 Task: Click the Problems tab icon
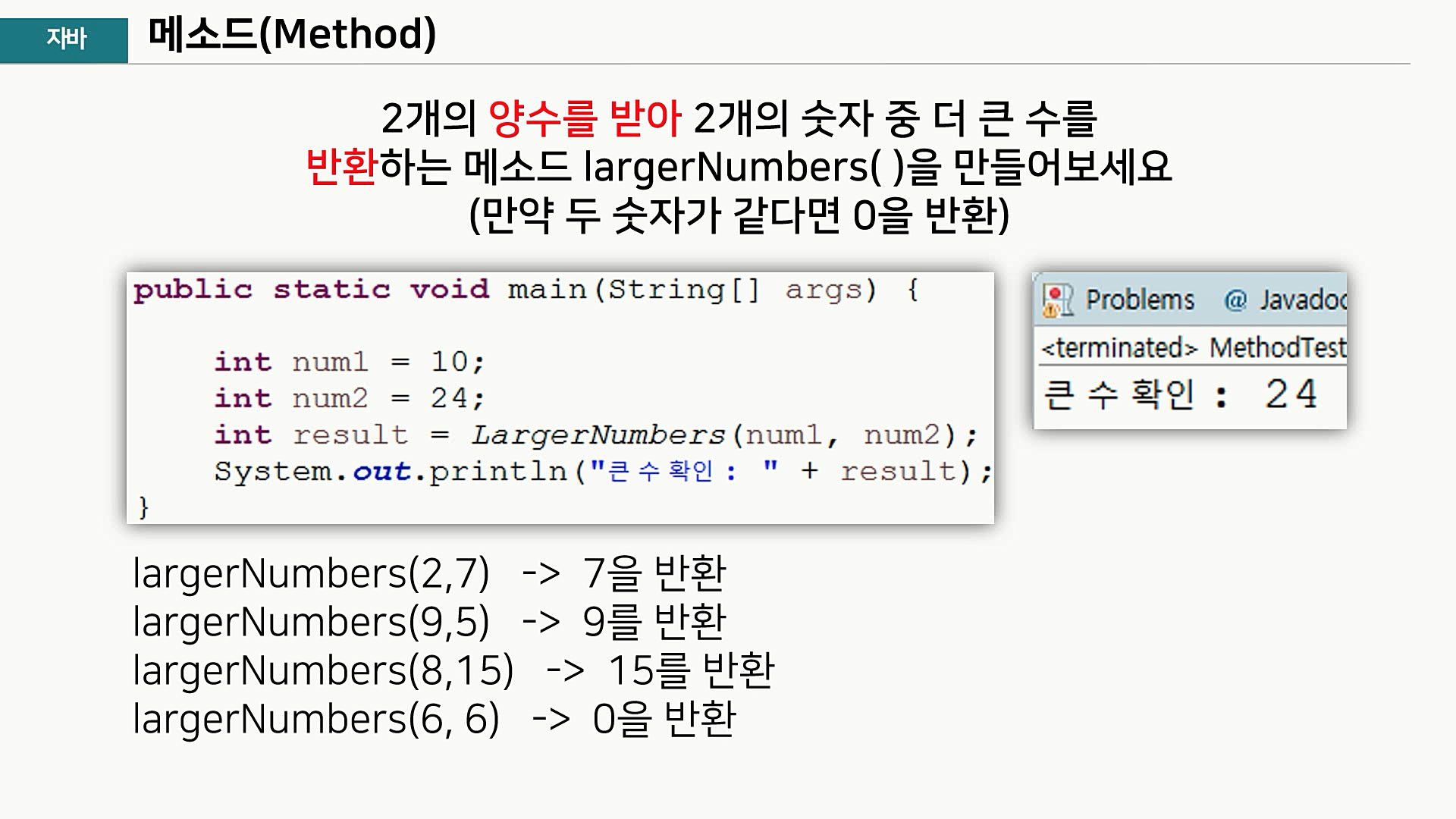point(1057,300)
